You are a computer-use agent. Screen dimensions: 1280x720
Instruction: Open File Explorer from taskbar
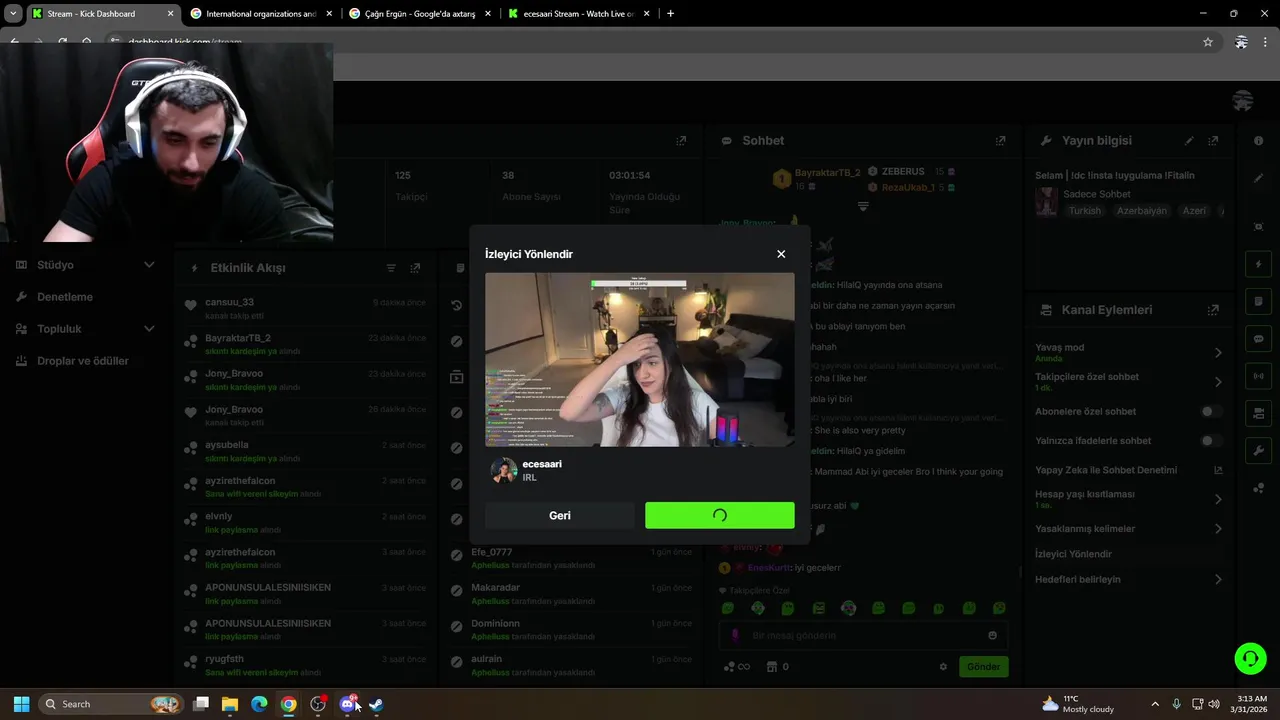[x=230, y=704]
